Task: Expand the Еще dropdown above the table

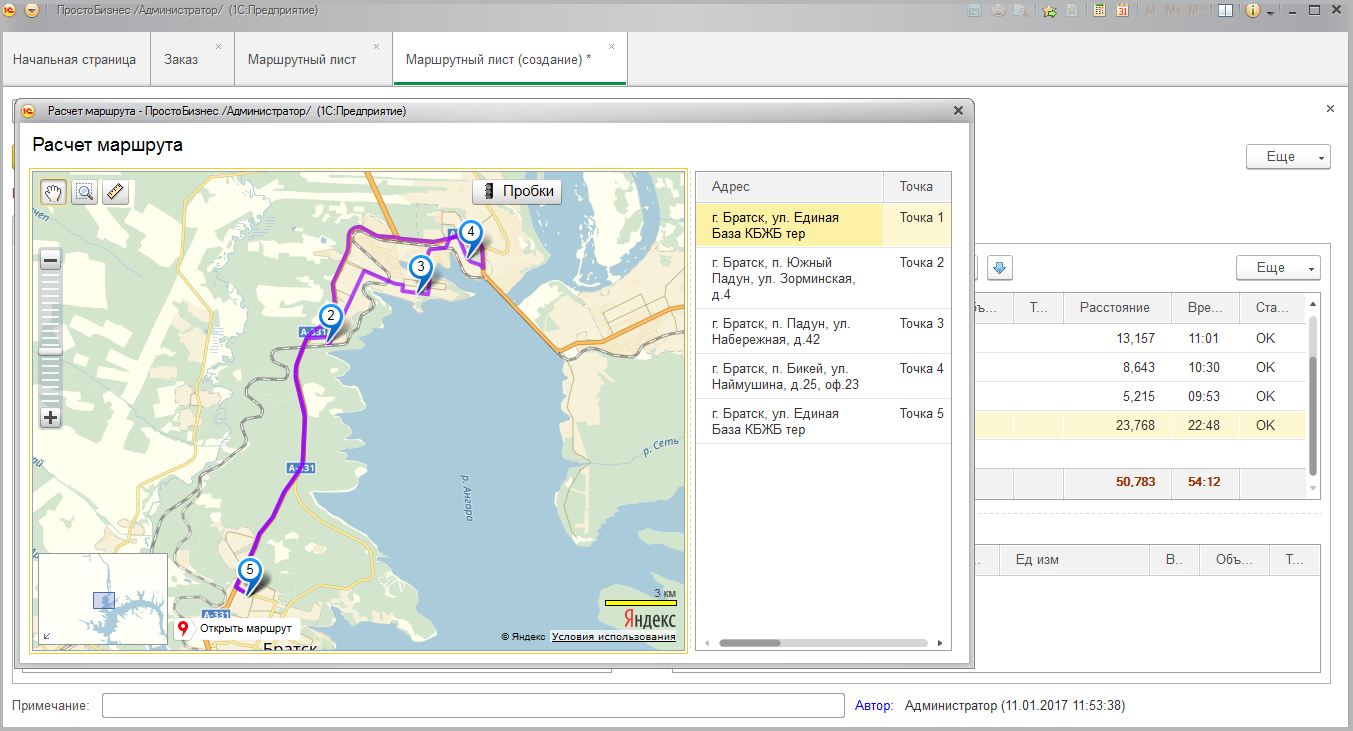Action: [x=1277, y=268]
